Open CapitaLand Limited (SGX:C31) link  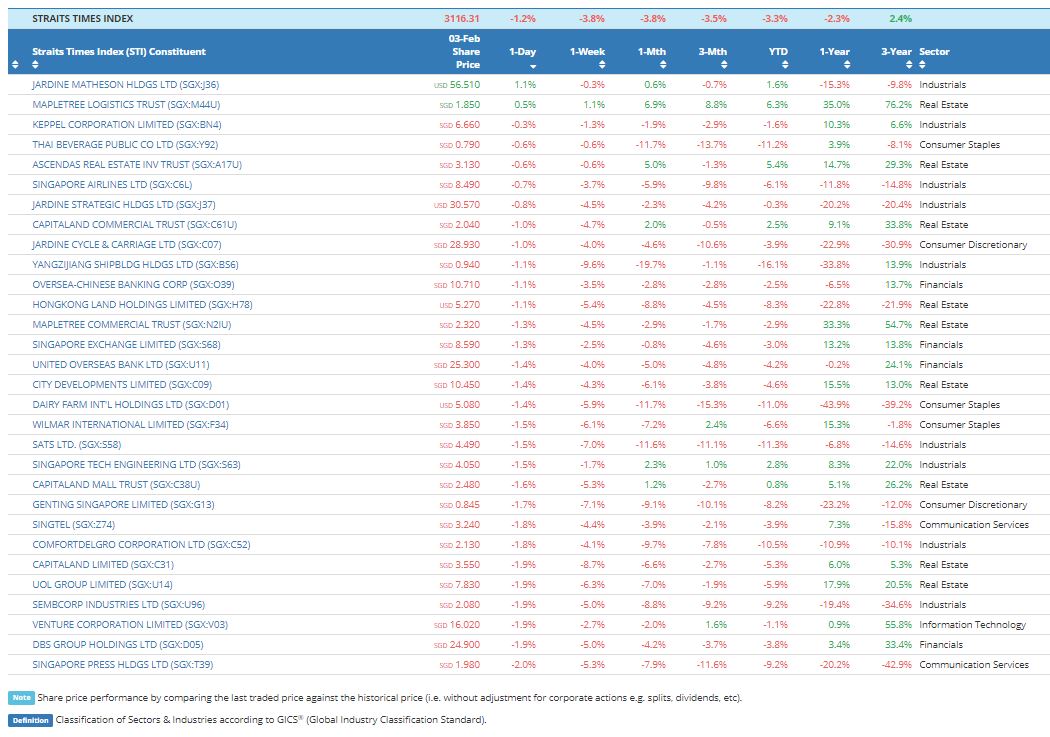click(x=102, y=565)
